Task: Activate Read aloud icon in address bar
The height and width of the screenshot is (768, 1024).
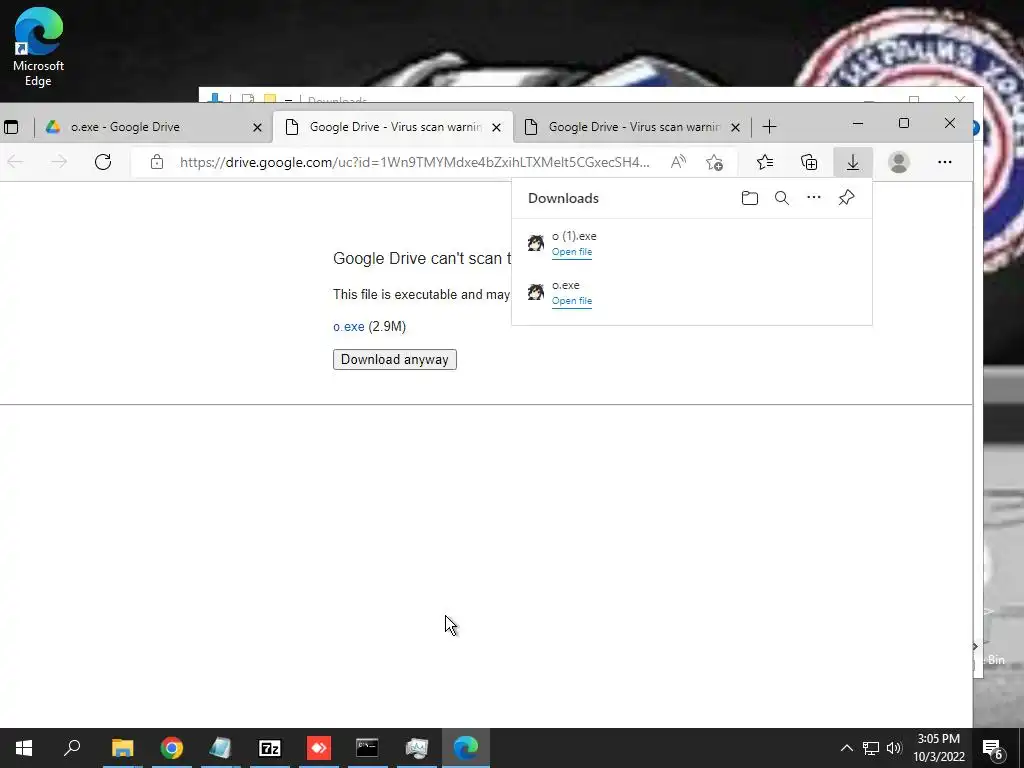Action: coord(679,162)
